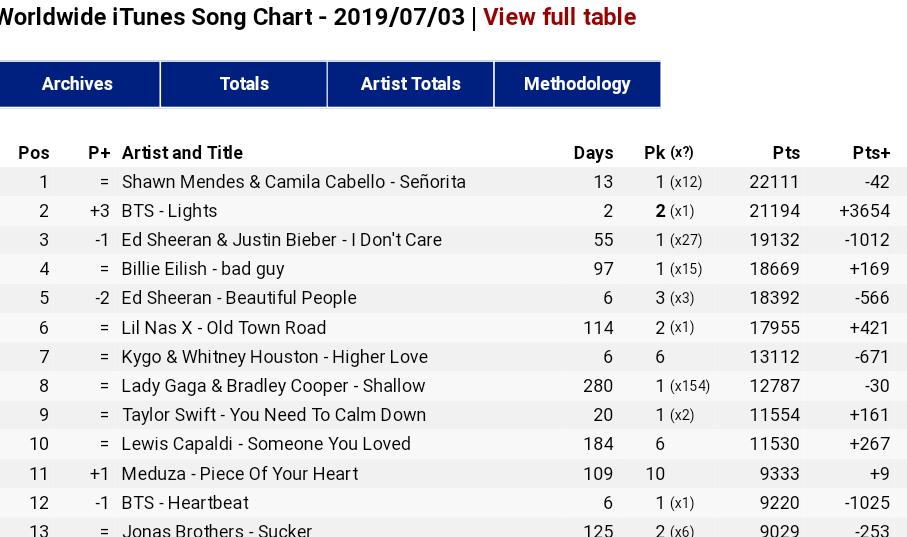Select Meduza - Piece Of Your Heart row
Screen dimensions: 907x537
(454, 474)
